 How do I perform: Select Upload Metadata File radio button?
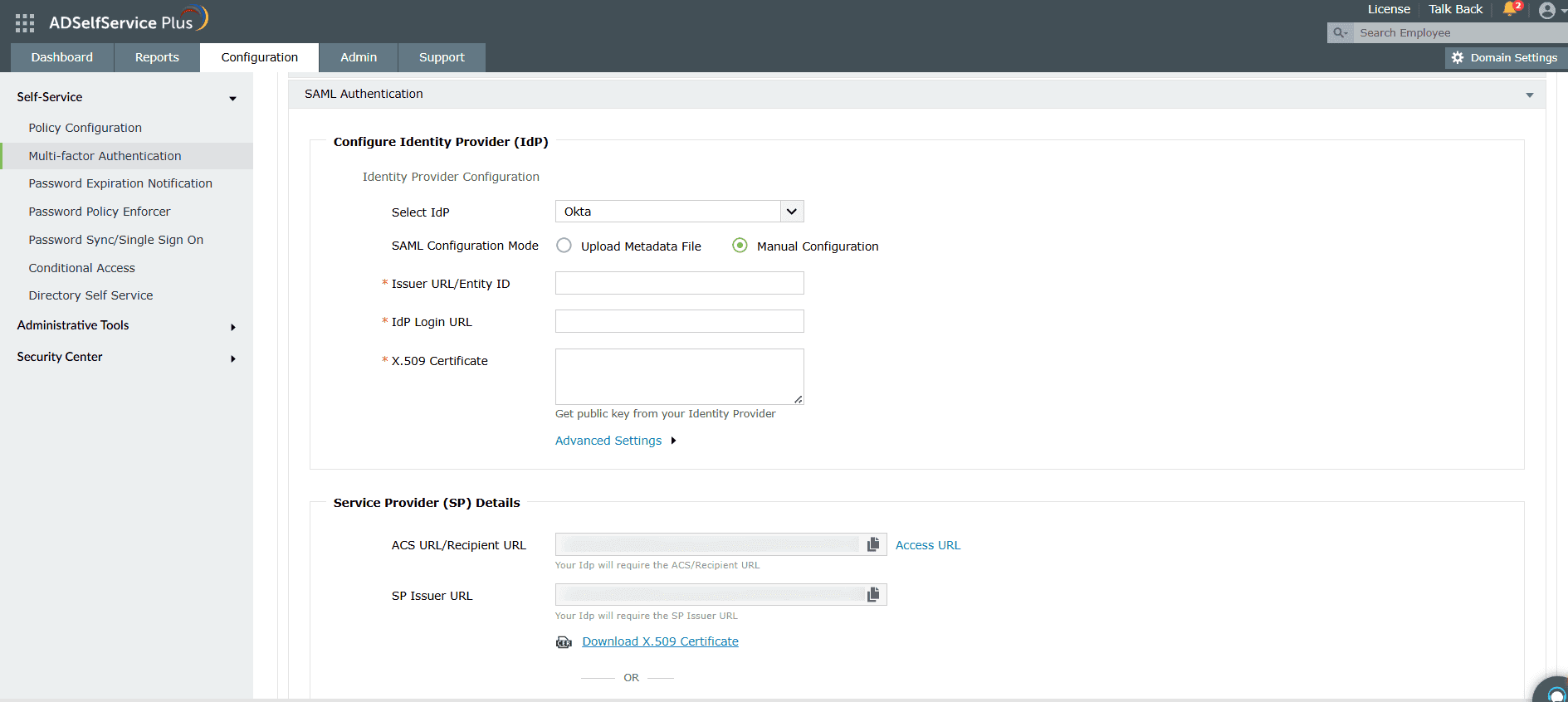click(564, 246)
